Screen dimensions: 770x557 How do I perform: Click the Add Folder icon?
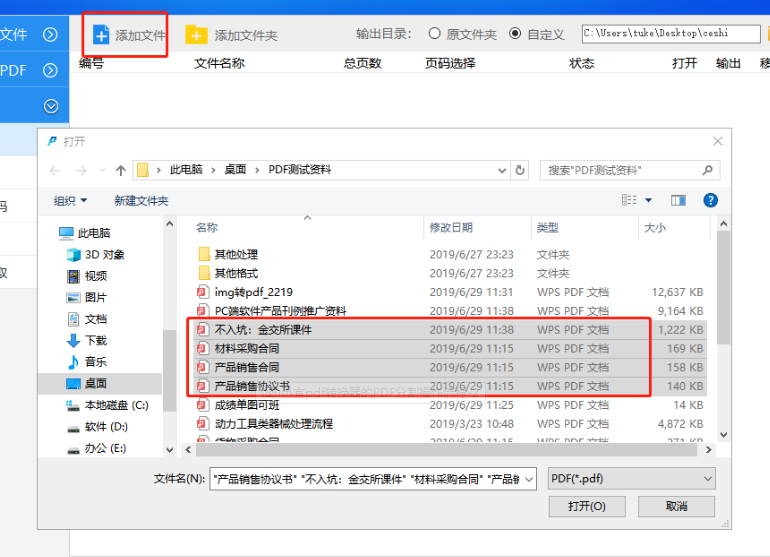point(197,35)
